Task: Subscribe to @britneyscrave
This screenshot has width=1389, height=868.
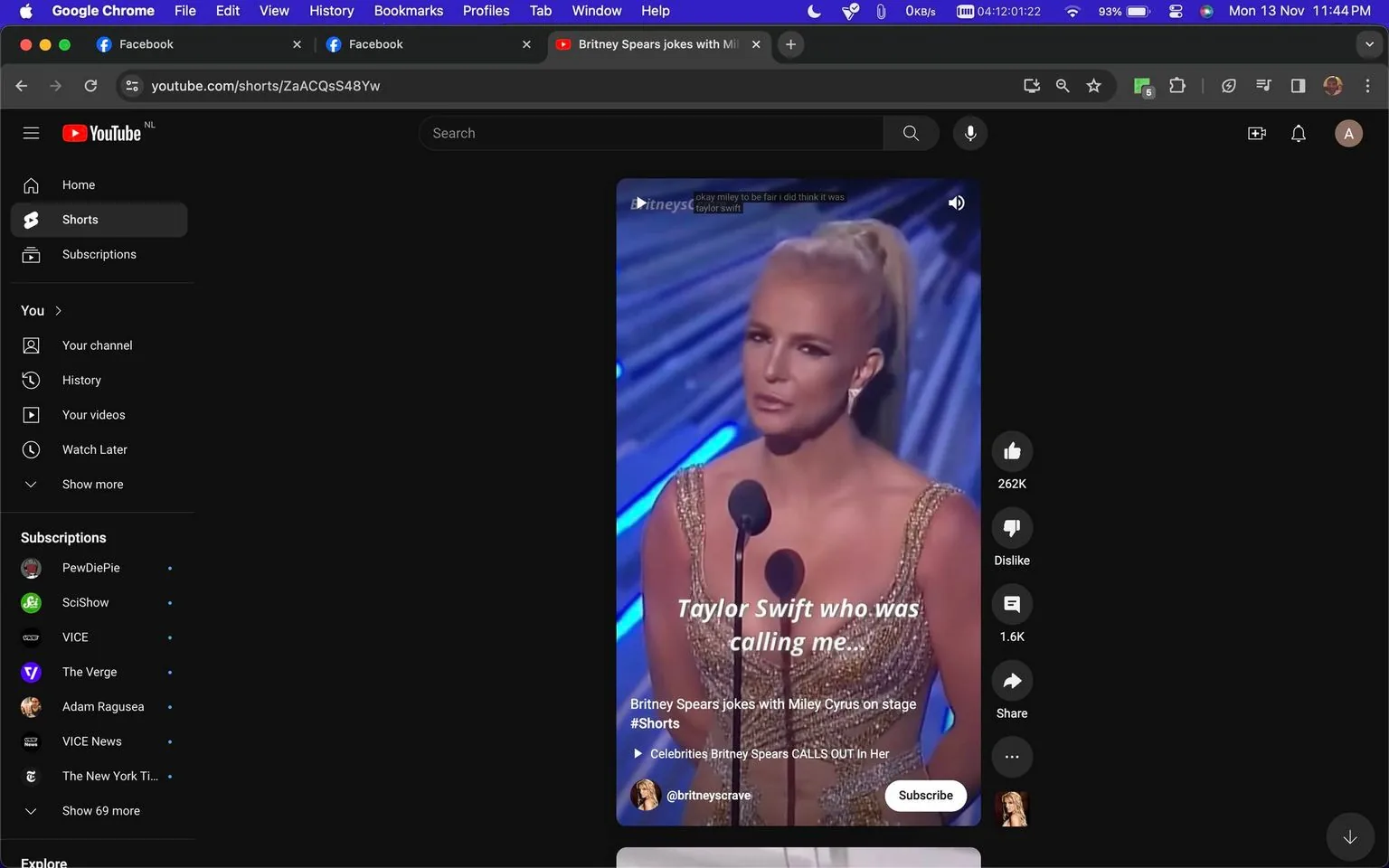Action: [x=924, y=796]
